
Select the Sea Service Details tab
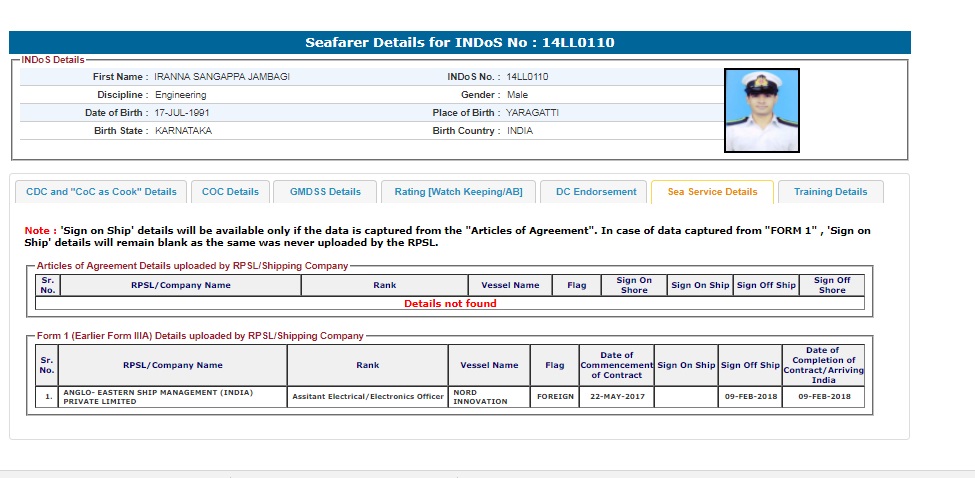click(712, 192)
